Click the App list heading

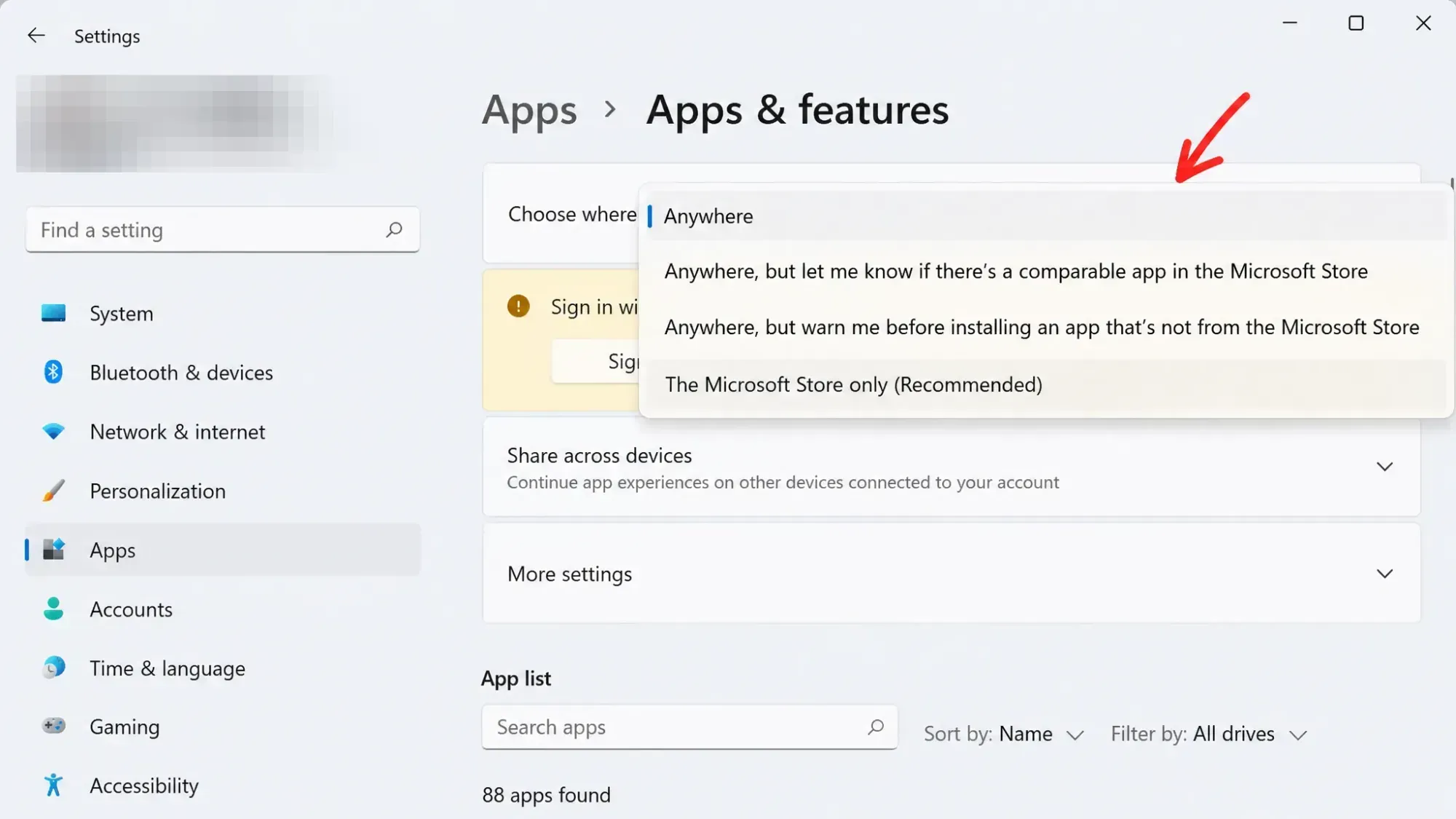point(516,678)
